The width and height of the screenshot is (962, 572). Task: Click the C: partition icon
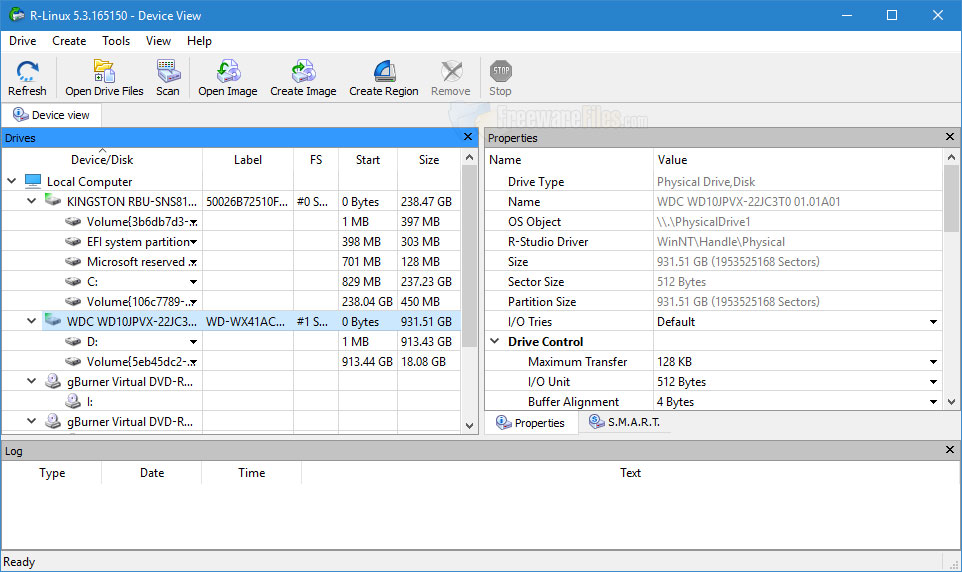[73, 282]
